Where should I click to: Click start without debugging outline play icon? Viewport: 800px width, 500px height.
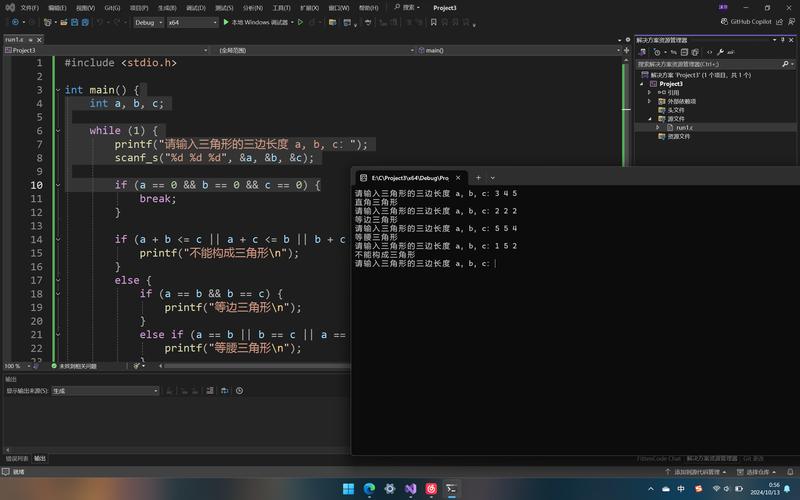(x=301, y=22)
